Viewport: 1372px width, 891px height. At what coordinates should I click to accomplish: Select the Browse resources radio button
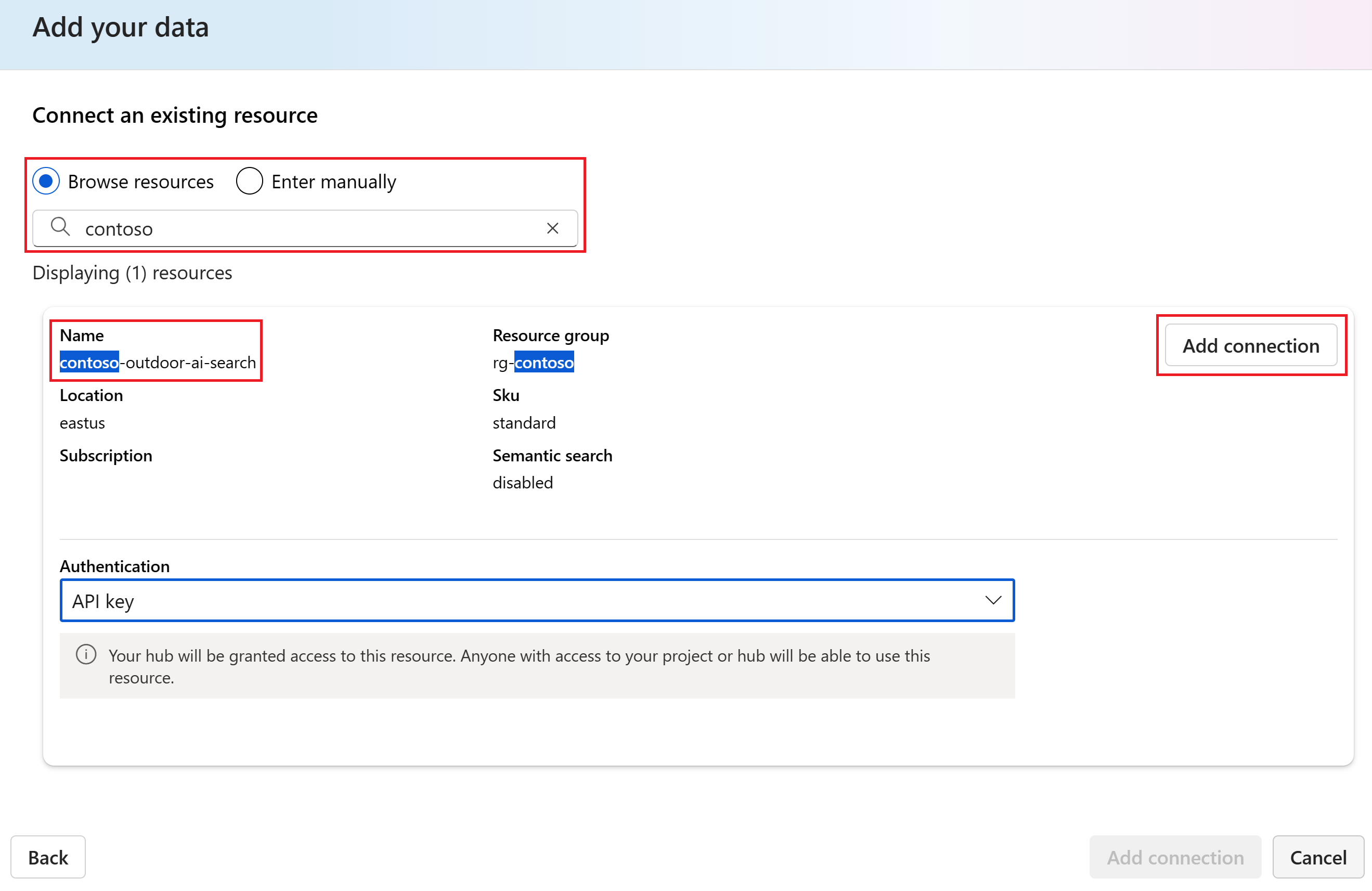click(x=46, y=182)
